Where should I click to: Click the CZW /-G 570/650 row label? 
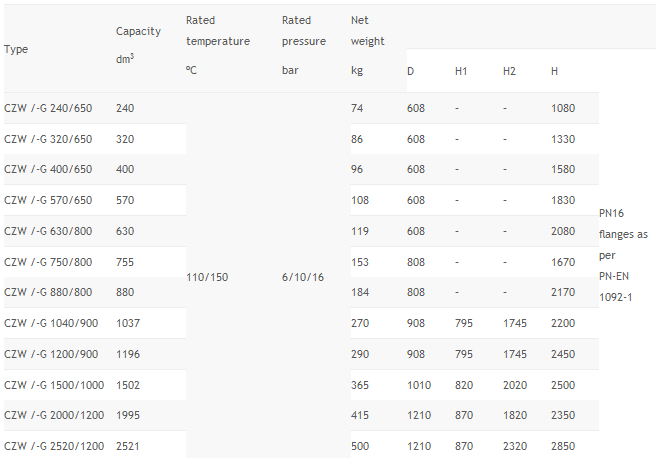(x=48, y=200)
